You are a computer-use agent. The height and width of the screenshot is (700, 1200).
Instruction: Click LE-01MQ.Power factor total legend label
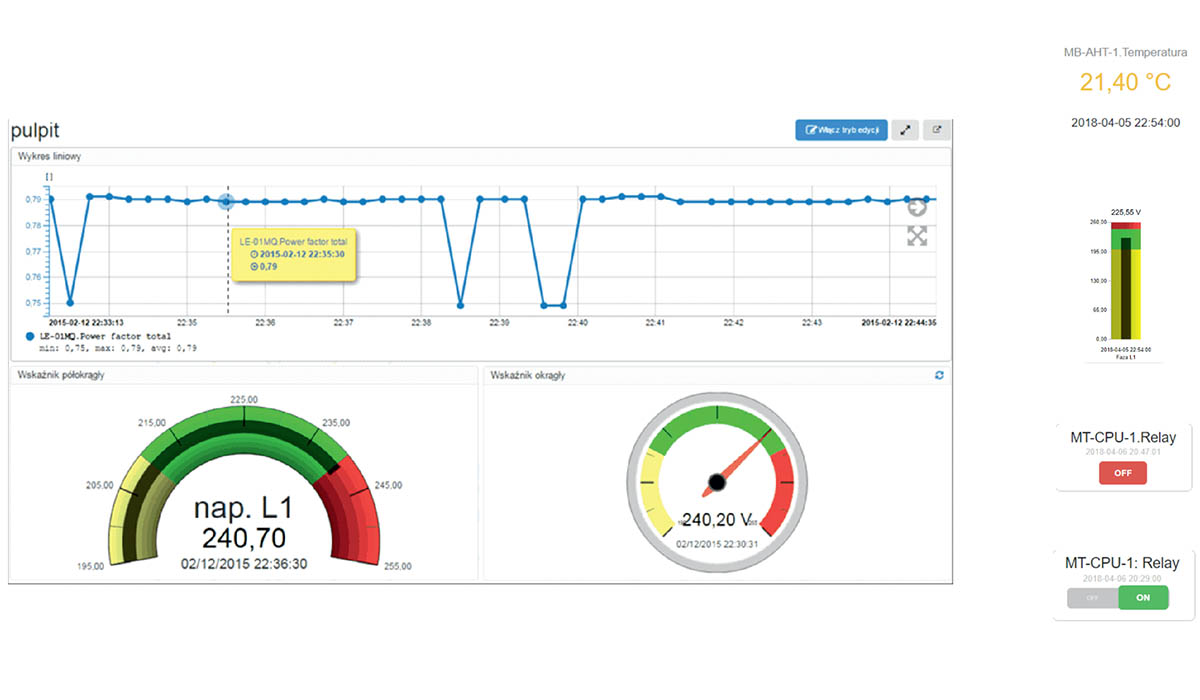[x=105, y=337]
